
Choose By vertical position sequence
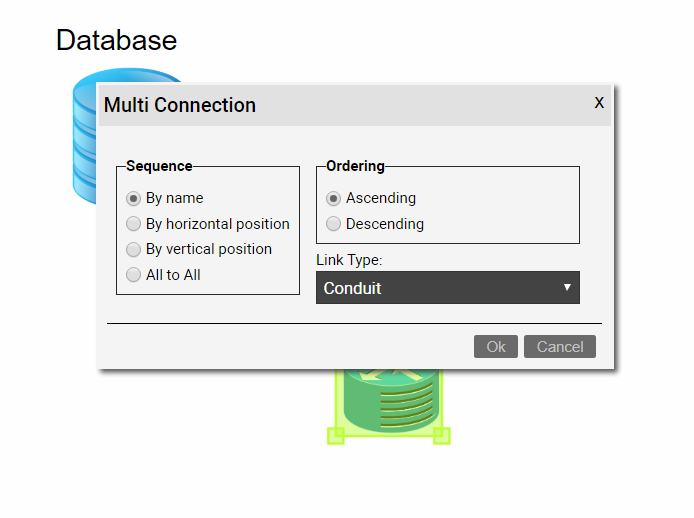coord(133,249)
